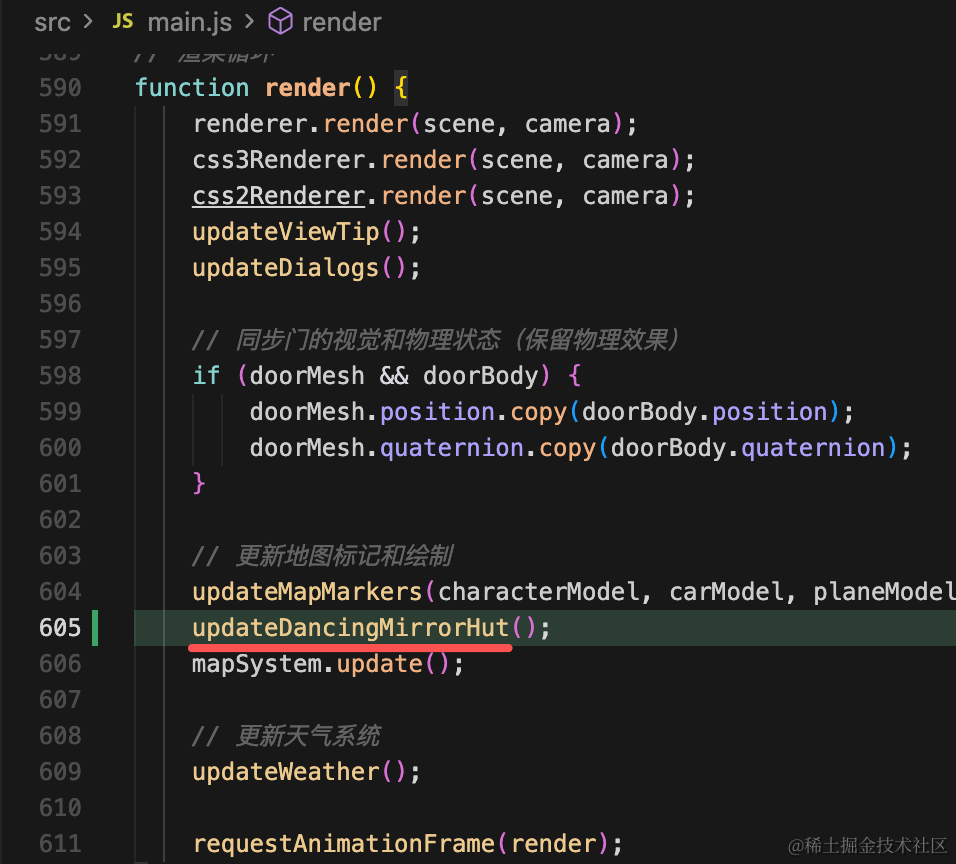Click requestAnimationFrame(render) line
Screen dimensions: 956x864
coord(408,844)
